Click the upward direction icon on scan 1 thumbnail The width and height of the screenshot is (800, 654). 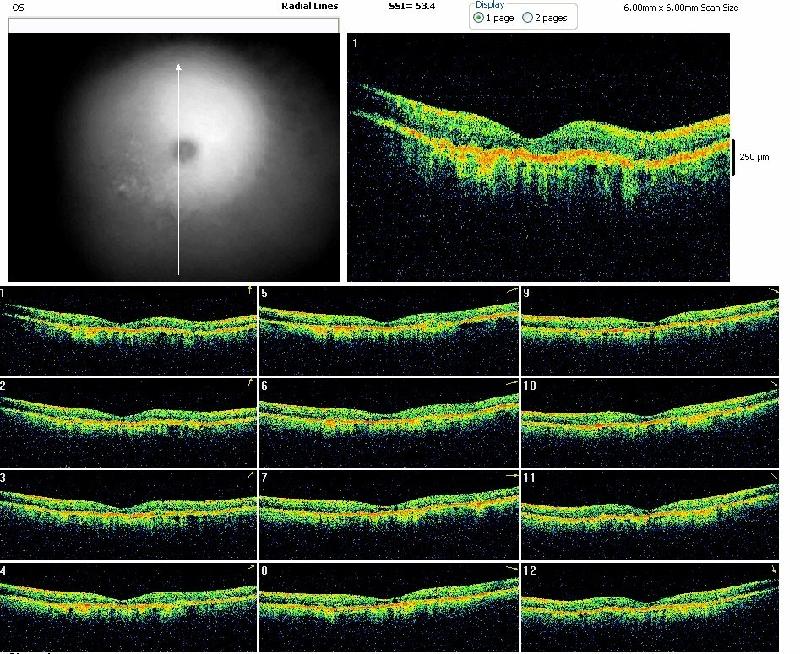249,291
